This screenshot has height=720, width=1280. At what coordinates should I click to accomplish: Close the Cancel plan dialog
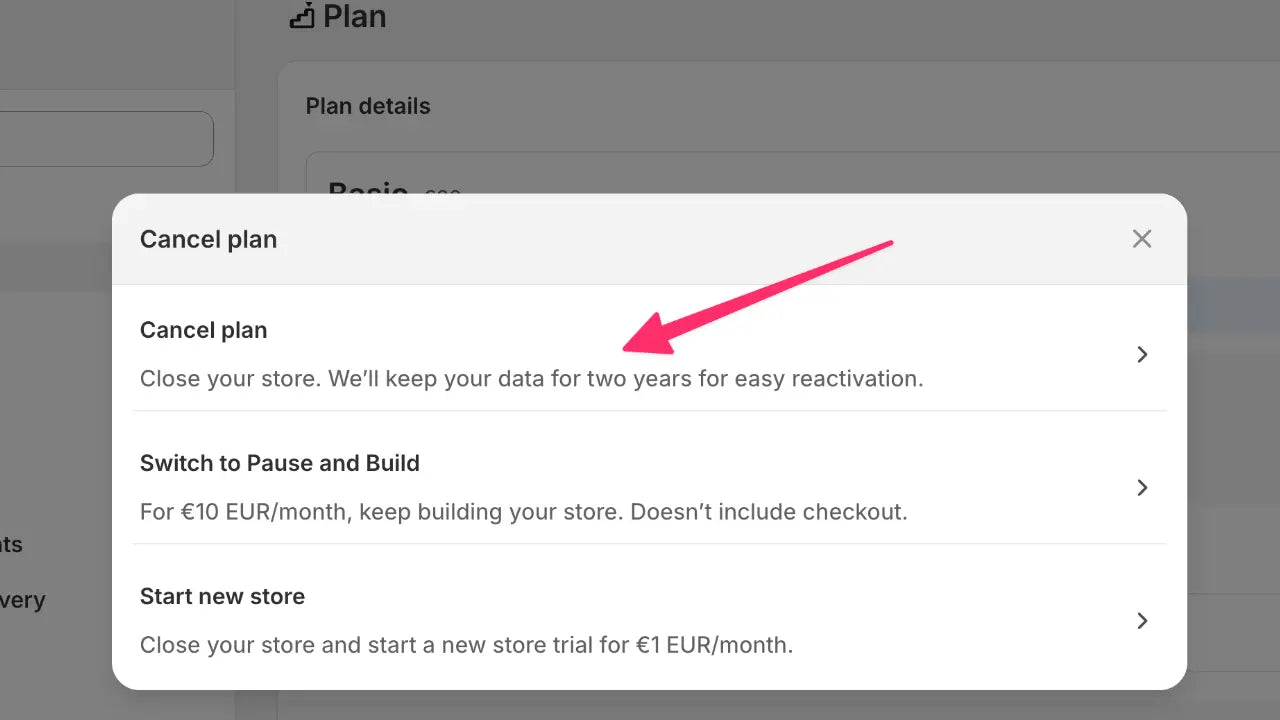coord(1142,239)
